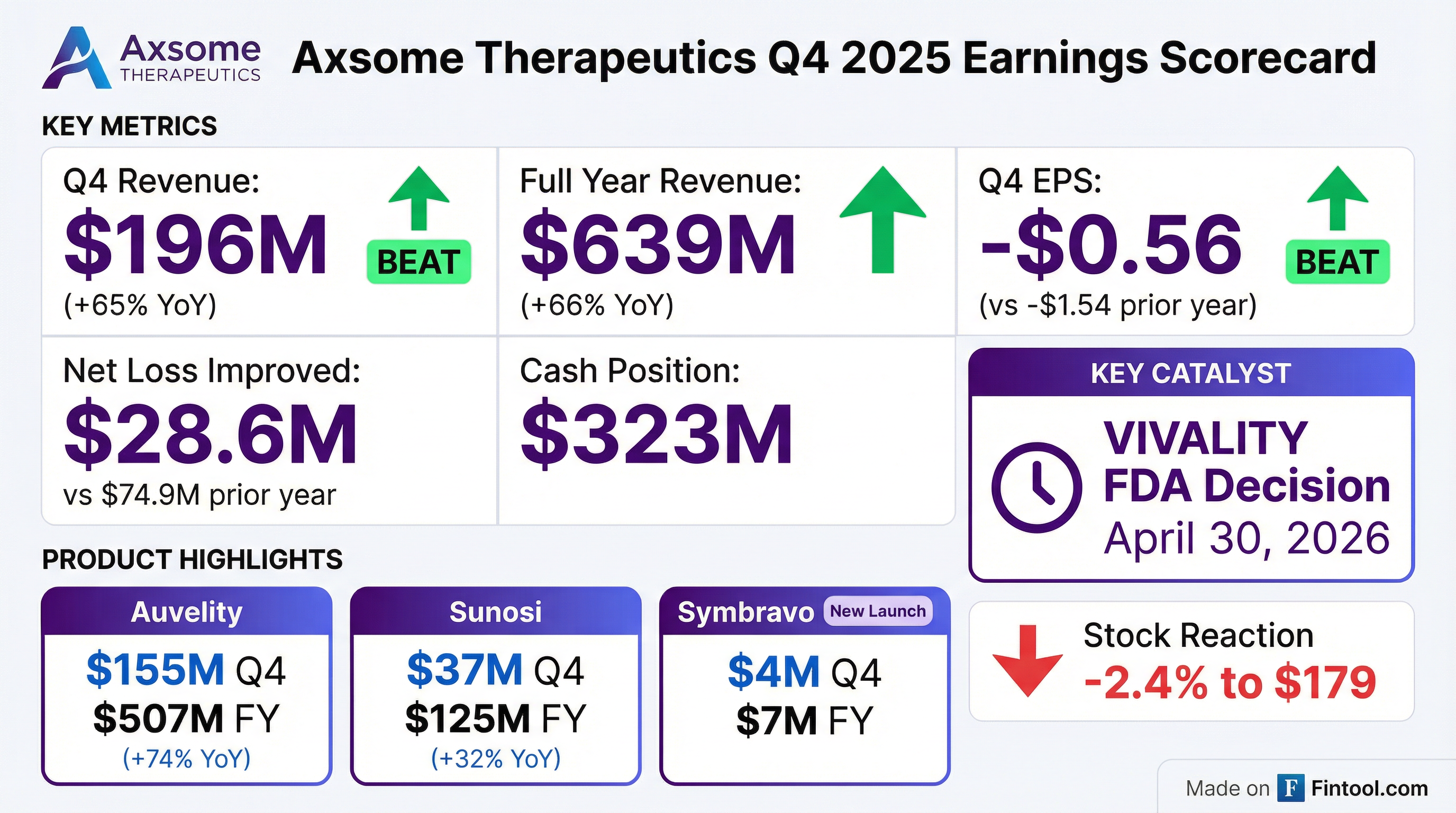The width and height of the screenshot is (1456, 813).
Task: Click the clock icon in Key Catalyst card
Action: 1036,487
